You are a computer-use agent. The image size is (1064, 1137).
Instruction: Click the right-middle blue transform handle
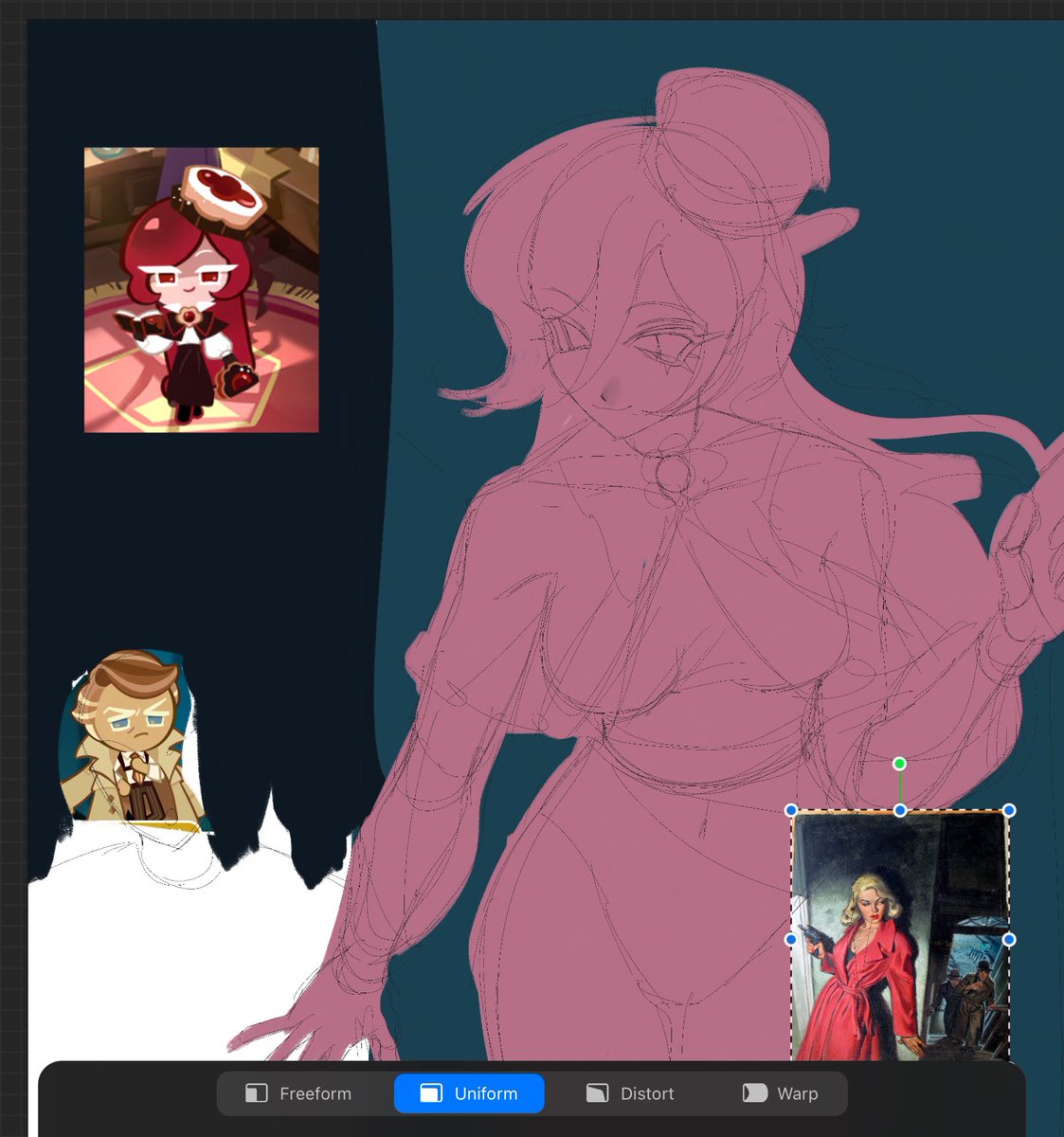pos(1009,939)
